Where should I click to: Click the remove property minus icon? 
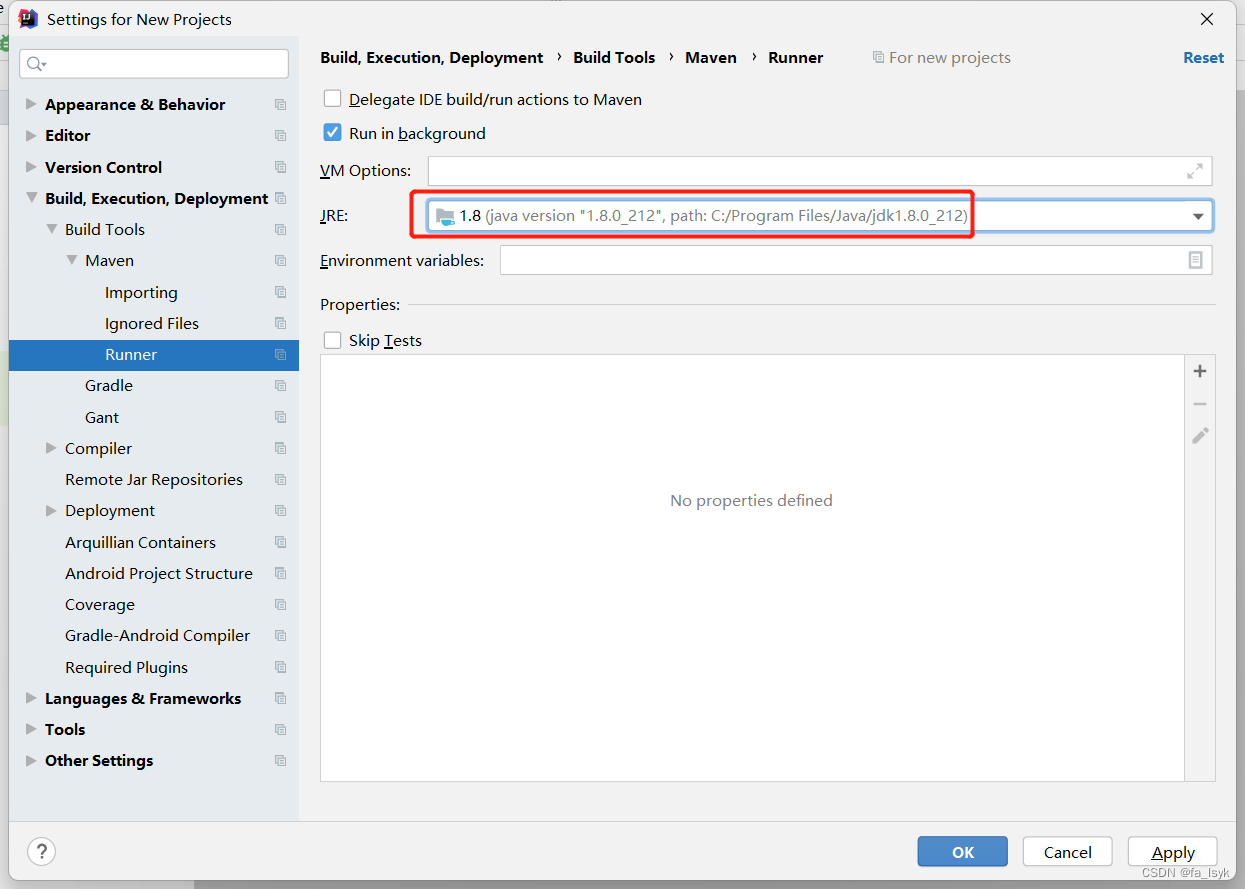click(x=1200, y=404)
